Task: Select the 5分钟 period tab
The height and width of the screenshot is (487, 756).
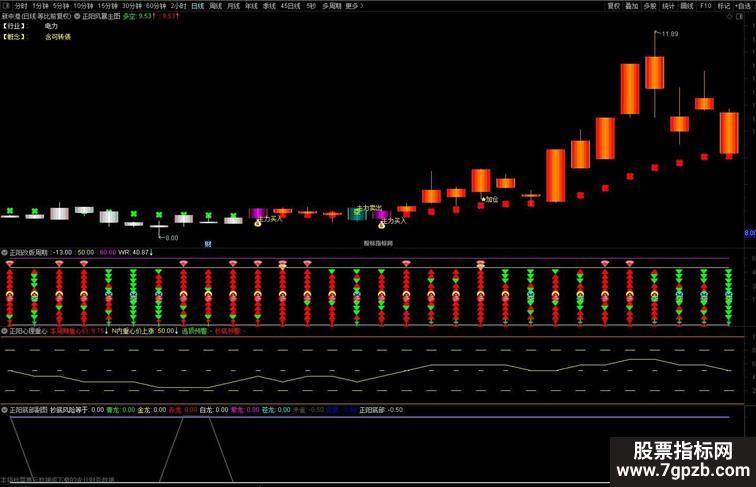Action: [61, 6]
